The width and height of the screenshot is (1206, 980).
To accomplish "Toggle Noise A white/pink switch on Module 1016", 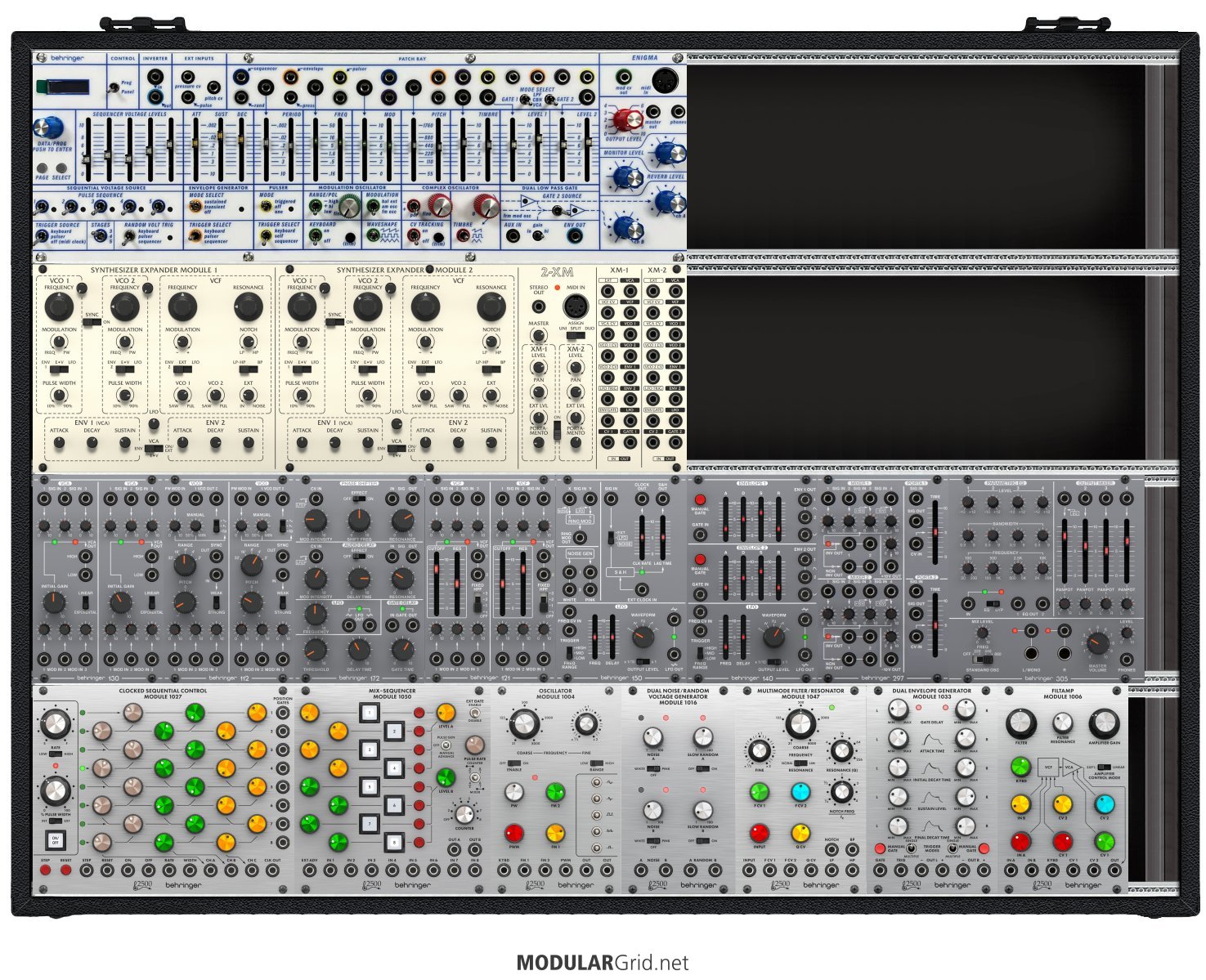I will pos(653,768).
